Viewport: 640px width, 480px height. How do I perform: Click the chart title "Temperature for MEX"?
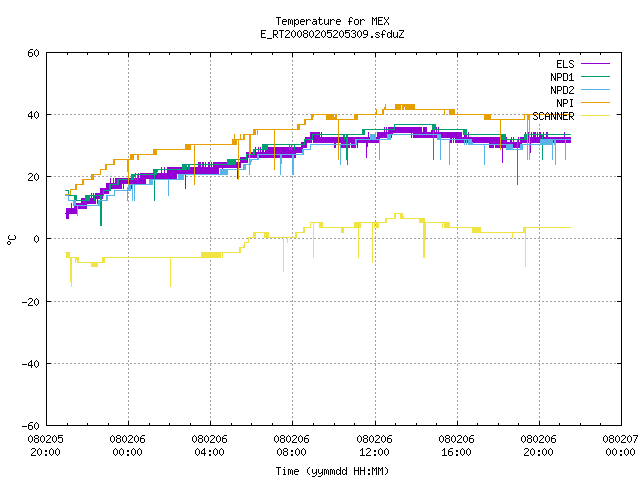(332, 21)
